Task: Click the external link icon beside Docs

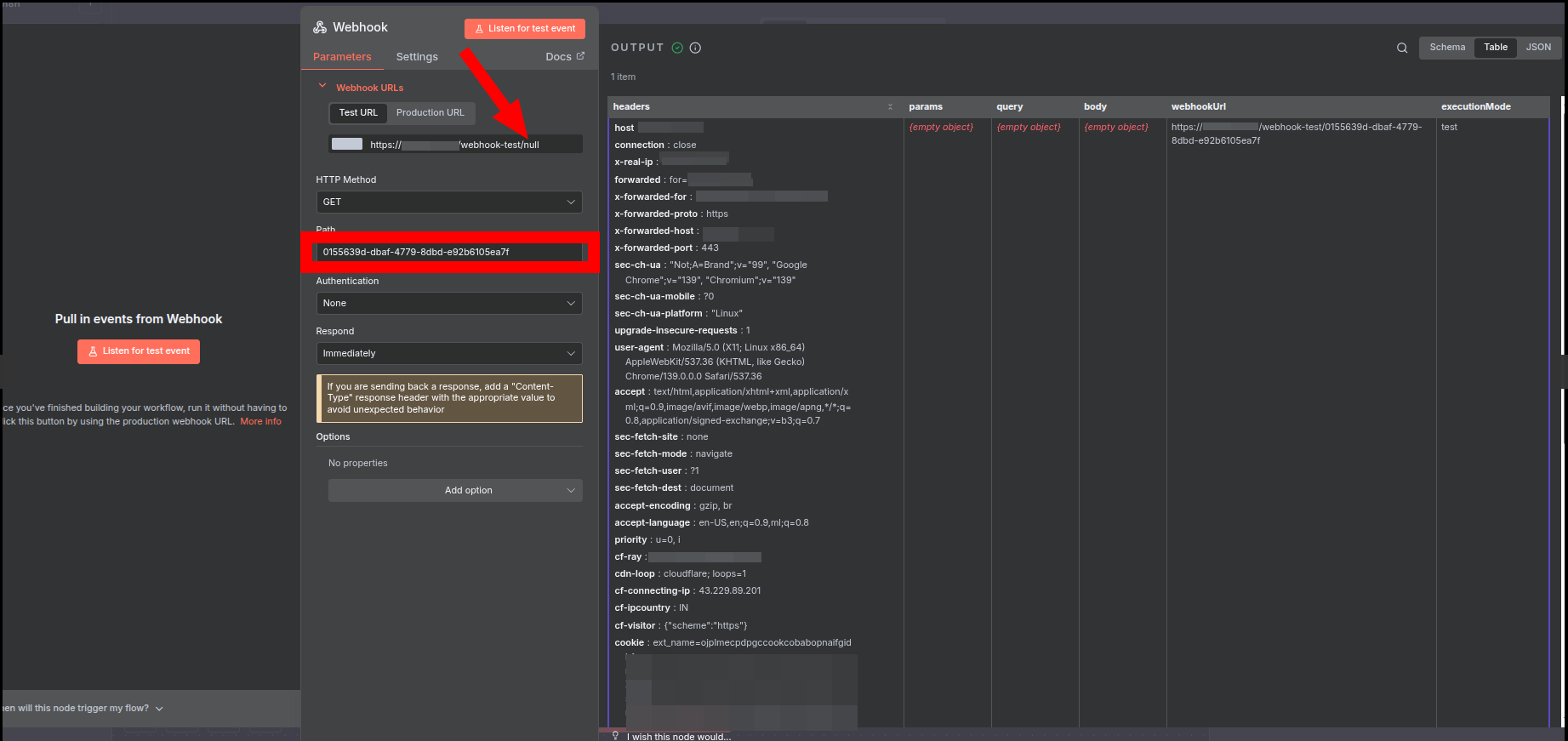Action: 580,56
